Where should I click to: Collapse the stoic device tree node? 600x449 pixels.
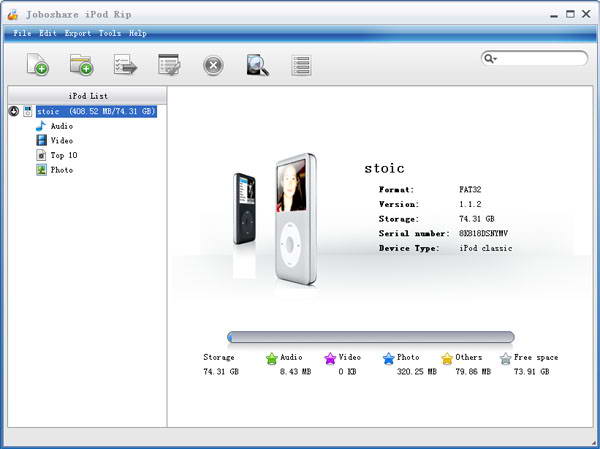(14, 111)
